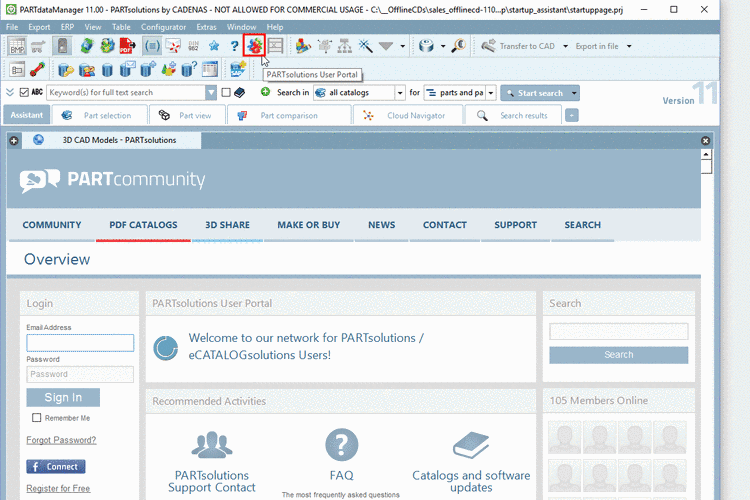Click the PARTsolutions User Portal icon
Image resolution: width=750 pixels, height=500 pixels.
tap(254, 46)
